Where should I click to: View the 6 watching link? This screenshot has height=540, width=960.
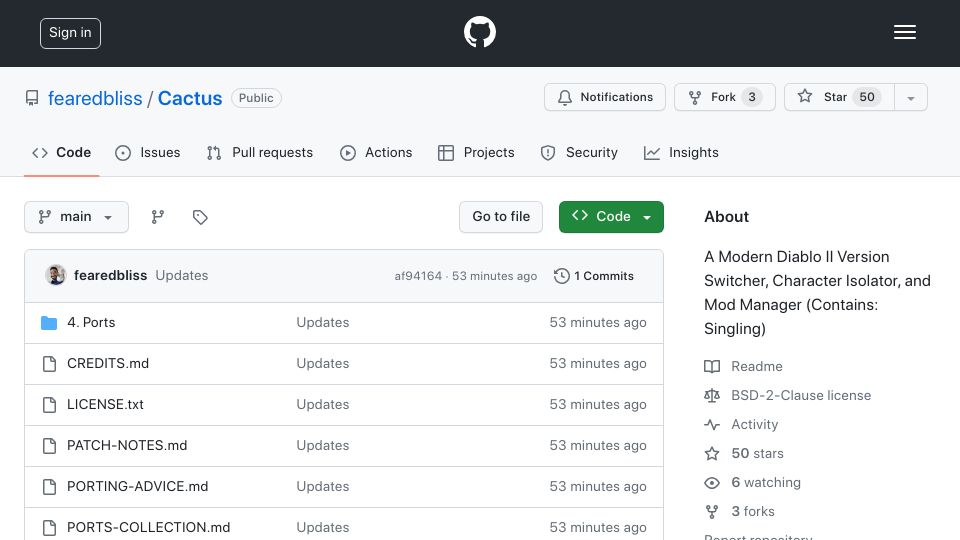[x=752, y=482]
